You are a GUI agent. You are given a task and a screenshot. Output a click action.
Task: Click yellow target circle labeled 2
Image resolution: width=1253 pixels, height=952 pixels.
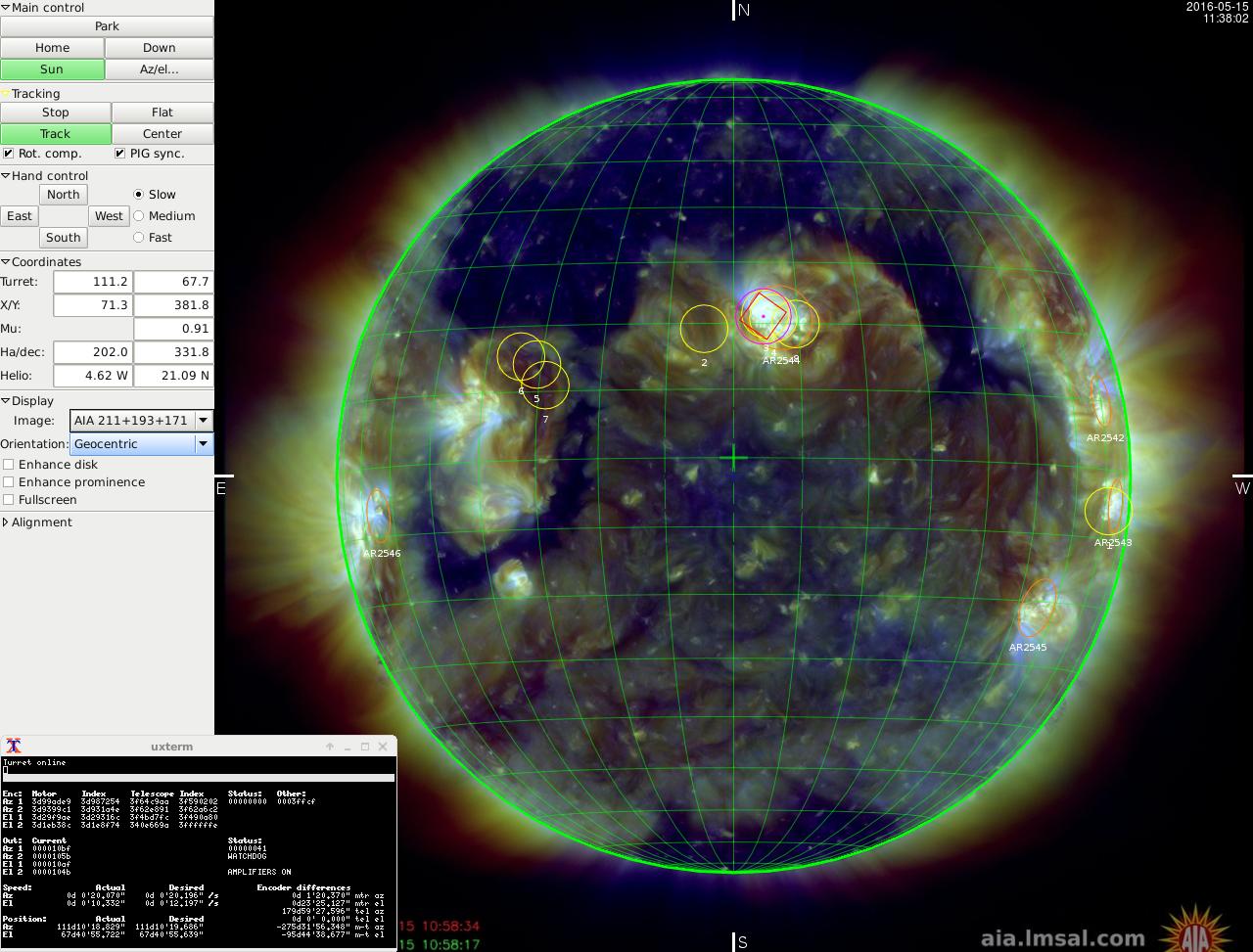(x=704, y=329)
